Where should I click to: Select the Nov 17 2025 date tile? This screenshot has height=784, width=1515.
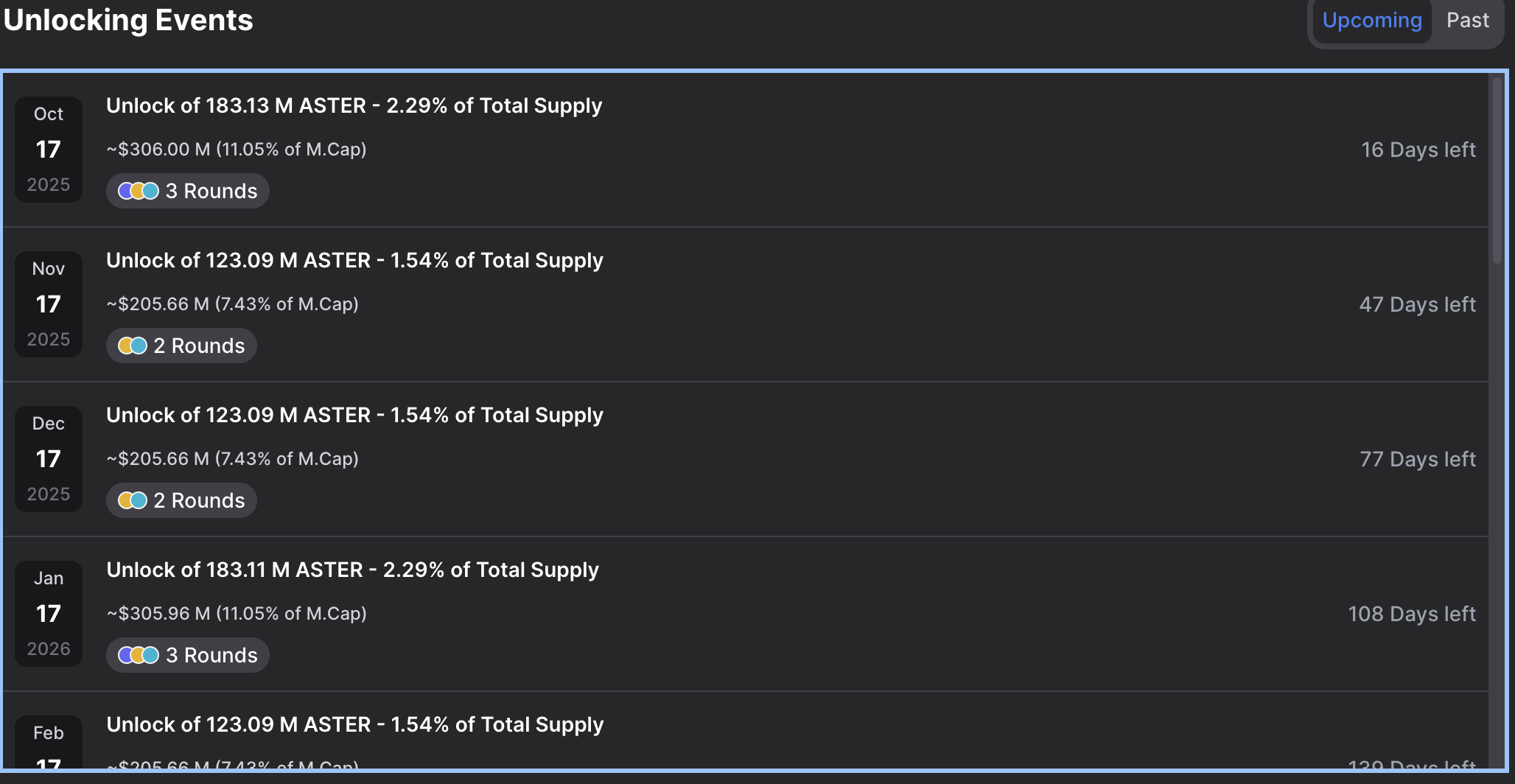click(x=49, y=304)
